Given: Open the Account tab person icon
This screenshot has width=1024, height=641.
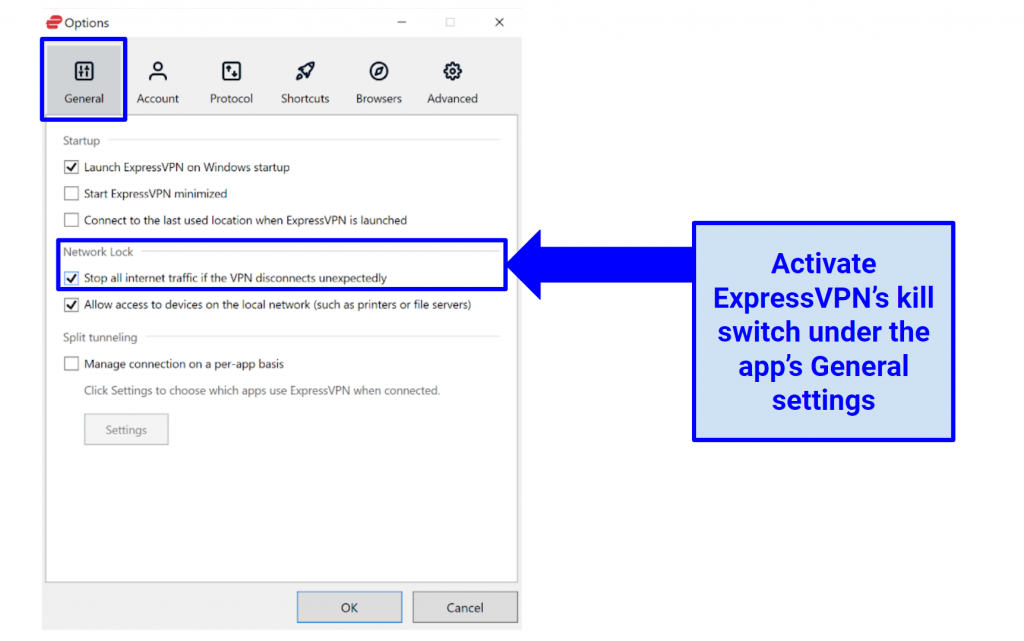Looking at the screenshot, I should pos(157,70).
